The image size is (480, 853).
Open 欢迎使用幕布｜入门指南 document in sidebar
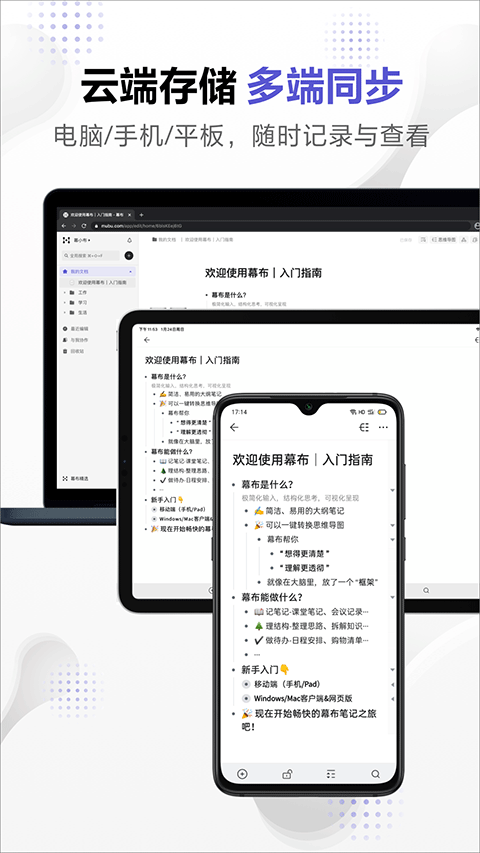[97, 282]
